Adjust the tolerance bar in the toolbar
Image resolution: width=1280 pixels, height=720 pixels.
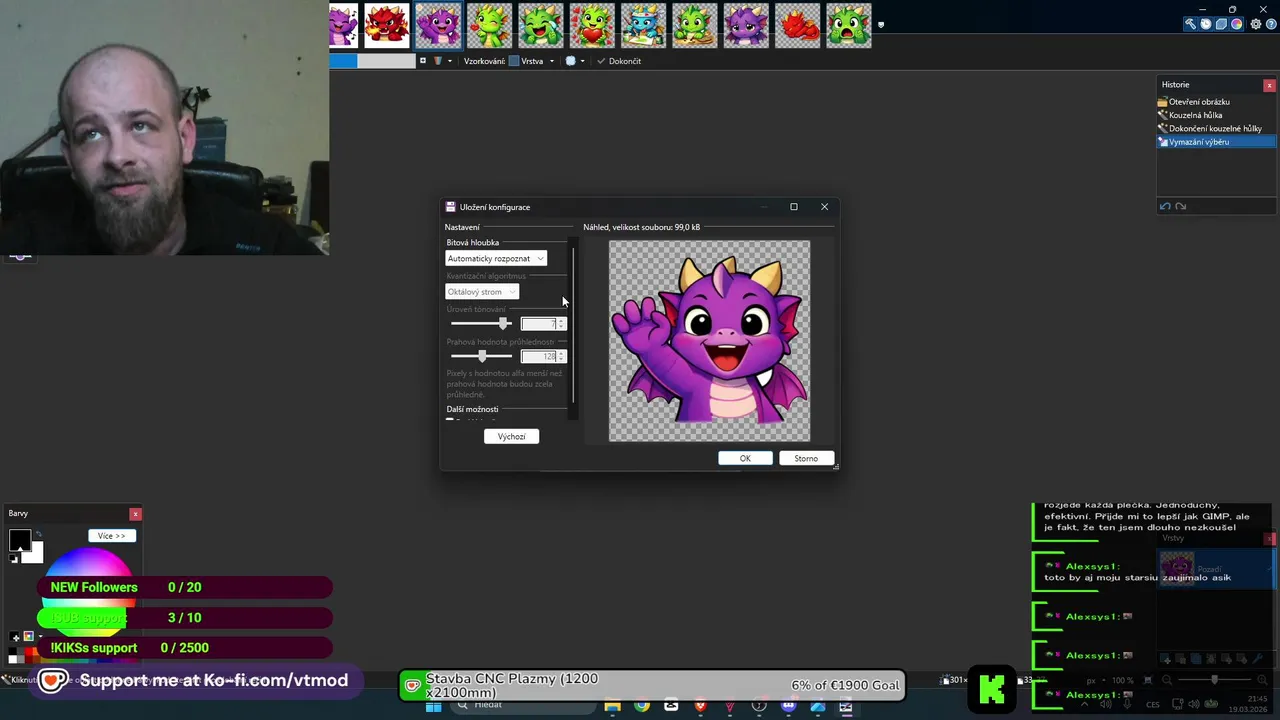pyautogui.click(x=372, y=61)
